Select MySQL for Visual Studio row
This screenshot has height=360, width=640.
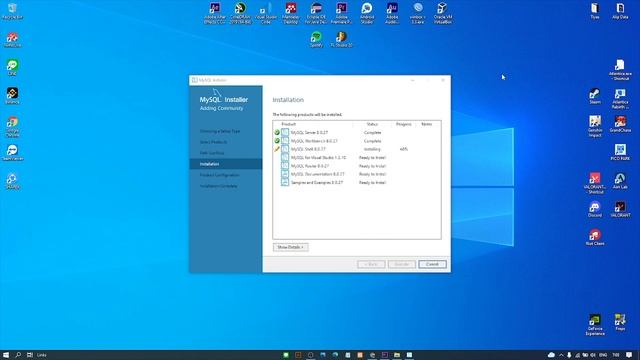357,158
